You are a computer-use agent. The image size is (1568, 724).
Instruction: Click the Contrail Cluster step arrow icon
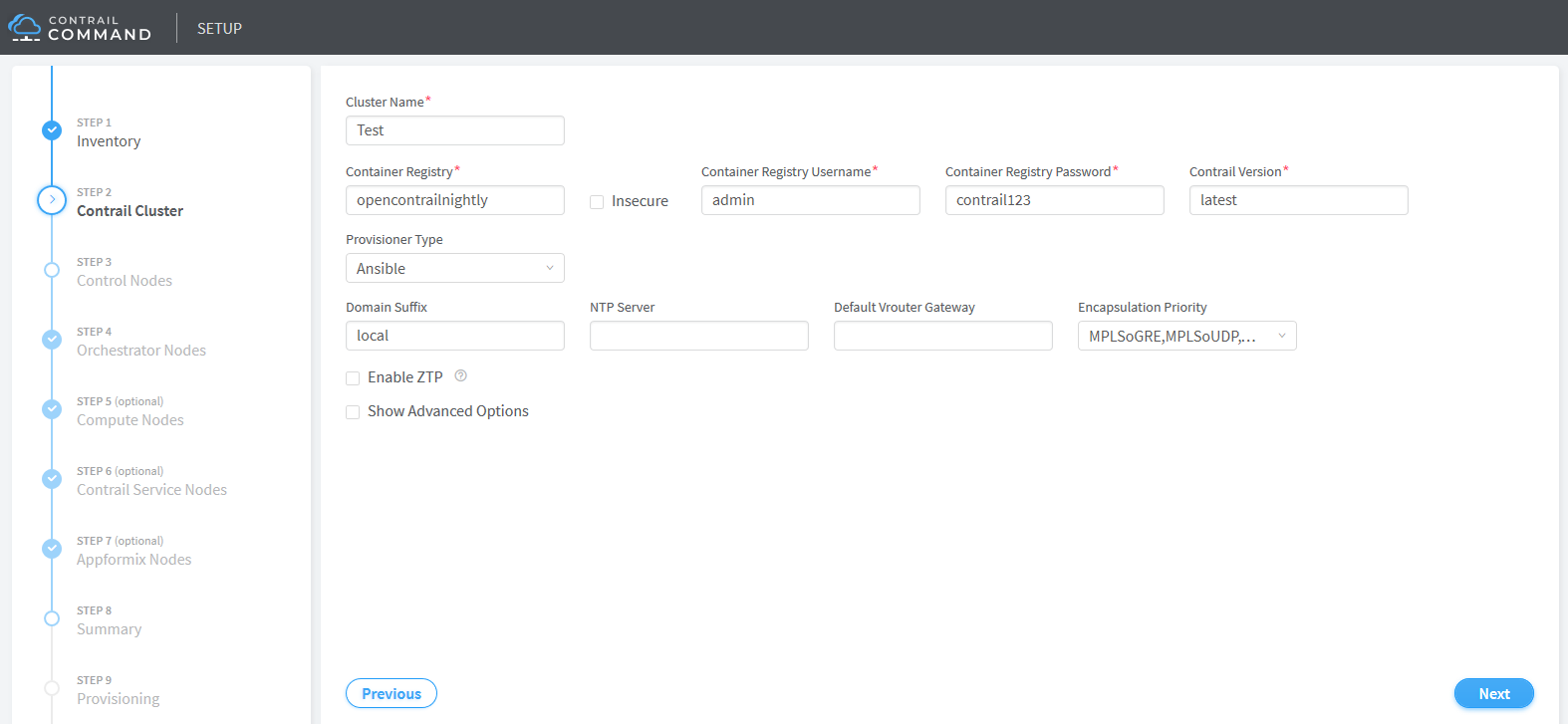coord(52,200)
